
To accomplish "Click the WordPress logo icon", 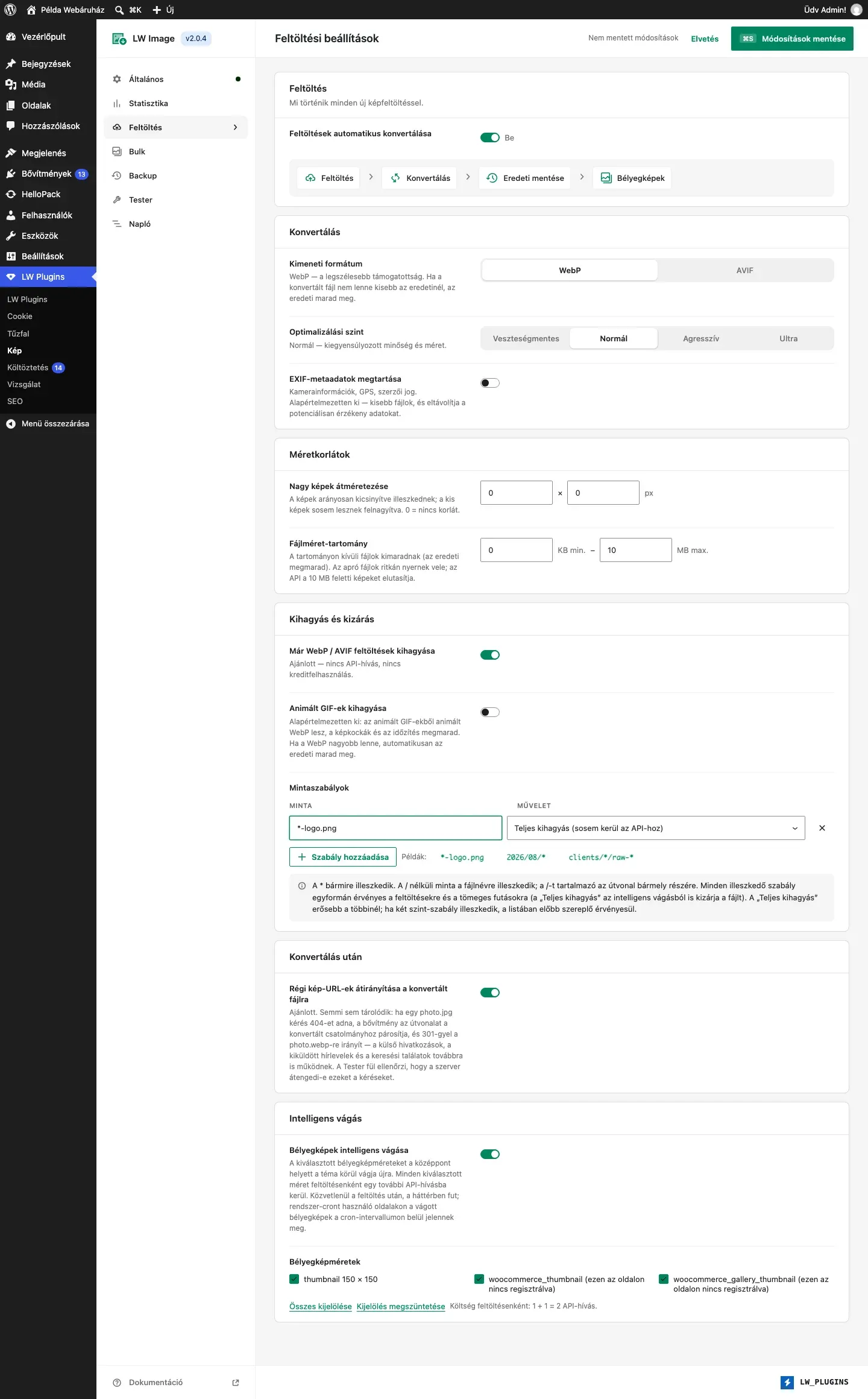I will [10, 10].
